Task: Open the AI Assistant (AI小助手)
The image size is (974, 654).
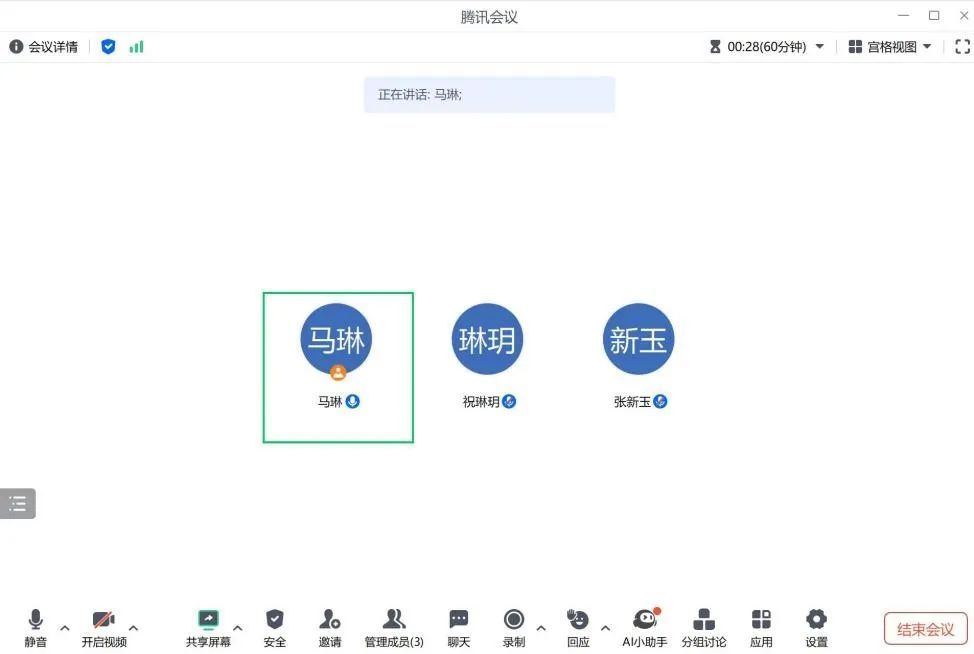Action: (x=644, y=627)
